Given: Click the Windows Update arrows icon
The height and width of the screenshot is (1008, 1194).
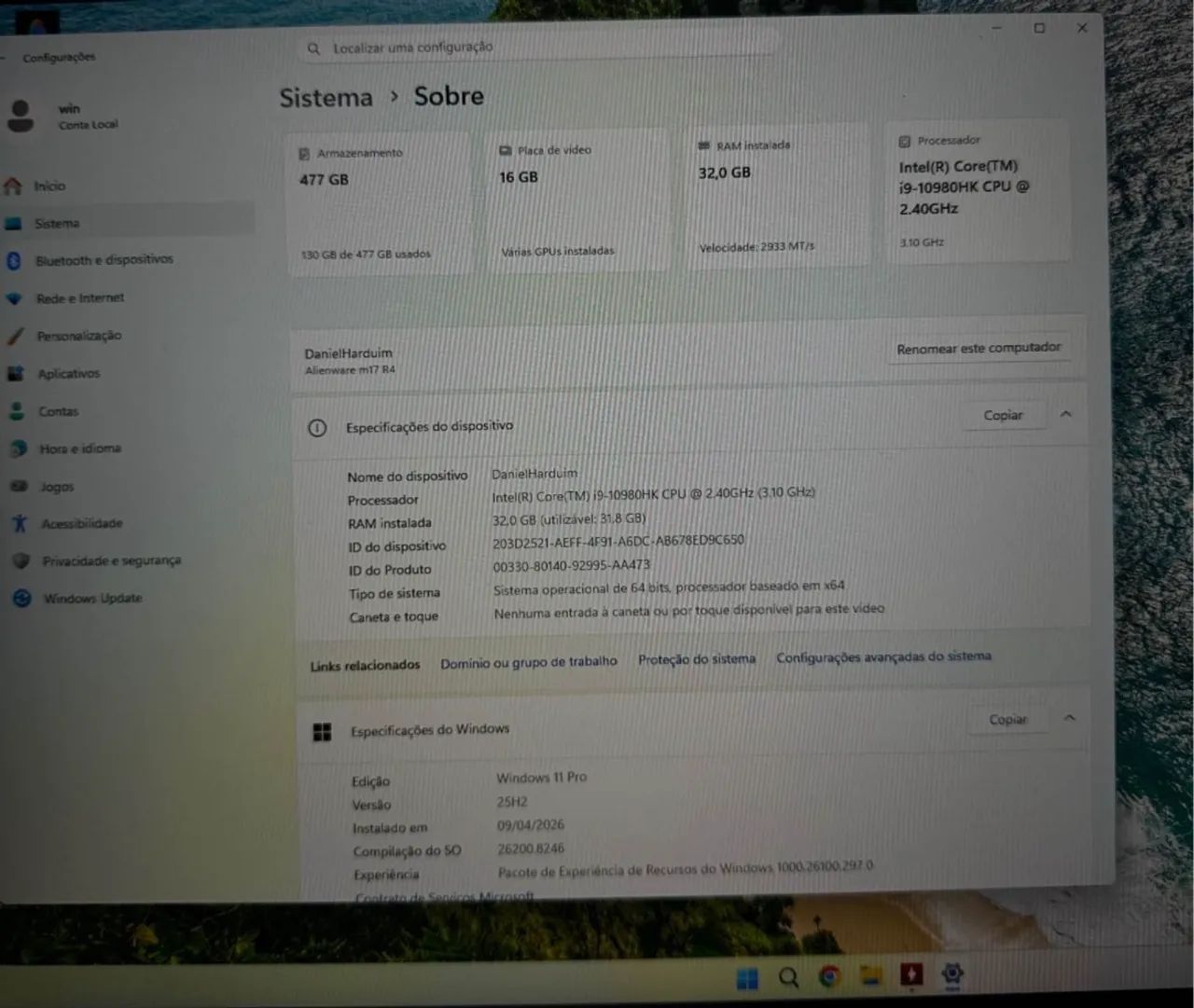Looking at the screenshot, I should tap(22, 599).
